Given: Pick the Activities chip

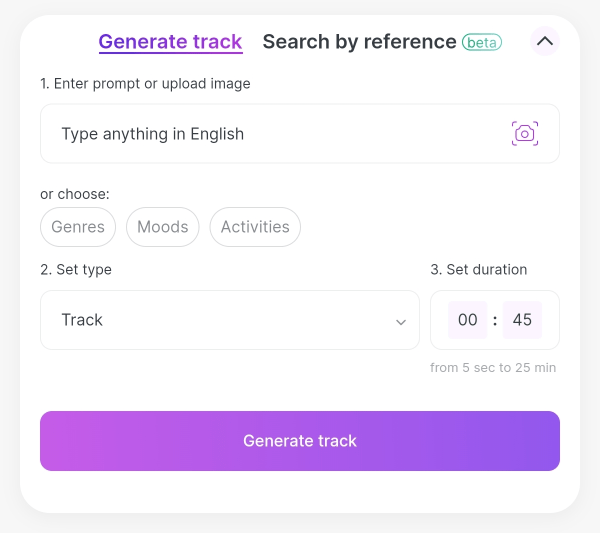Looking at the screenshot, I should (255, 227).
